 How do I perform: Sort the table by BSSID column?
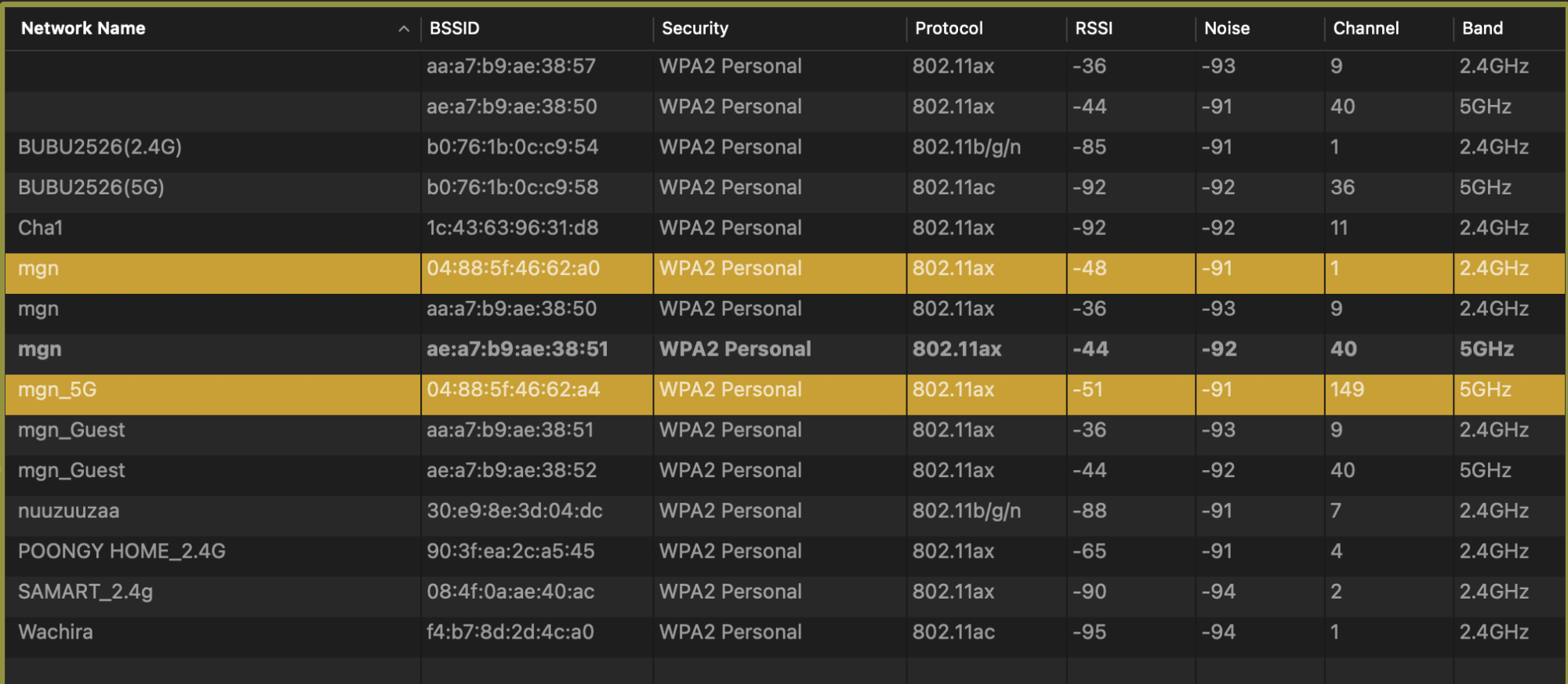click(x=455, y=29)
